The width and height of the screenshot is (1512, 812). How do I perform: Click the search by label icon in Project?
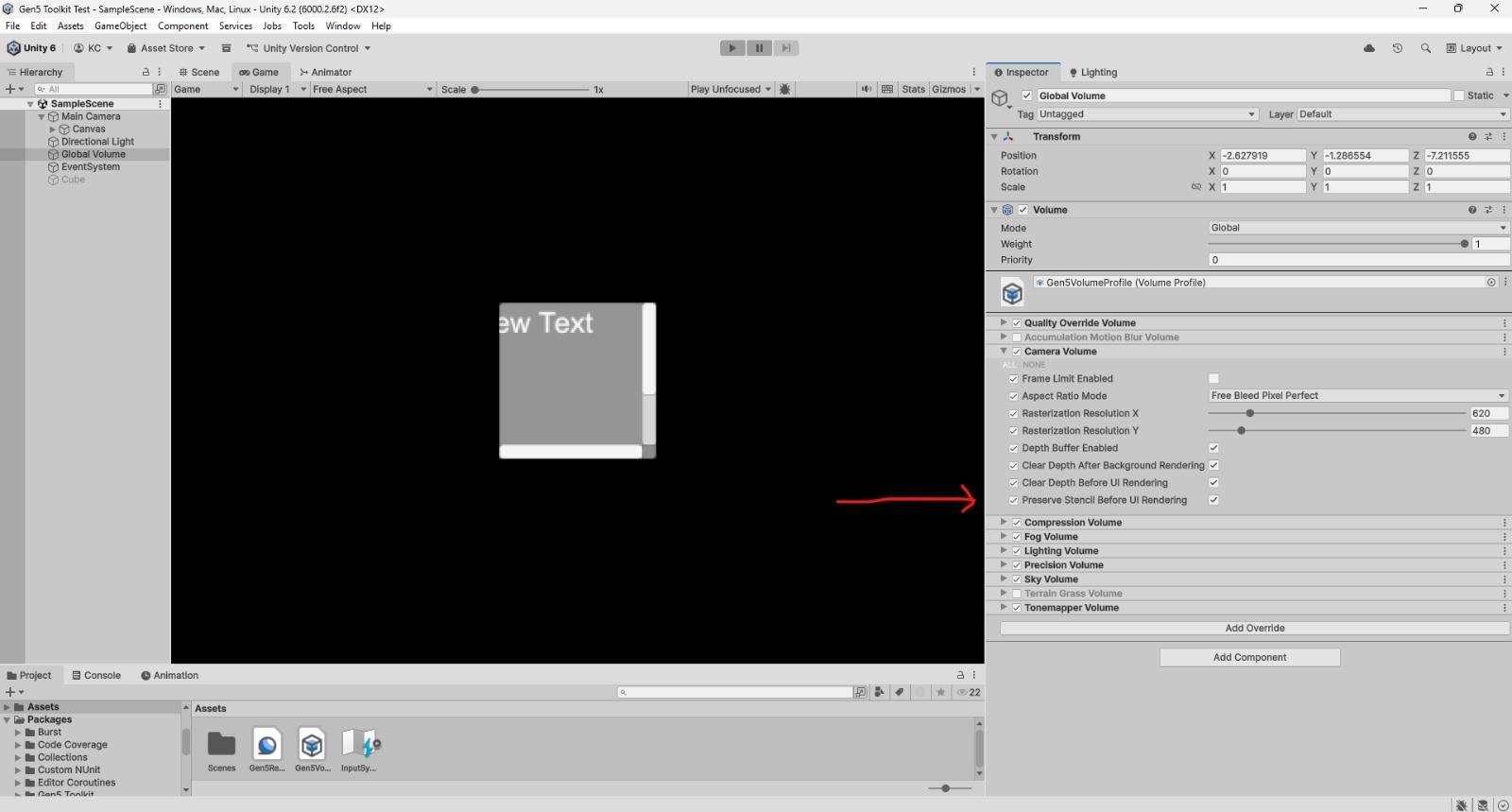pyautogui.click(x=900, y=692)
